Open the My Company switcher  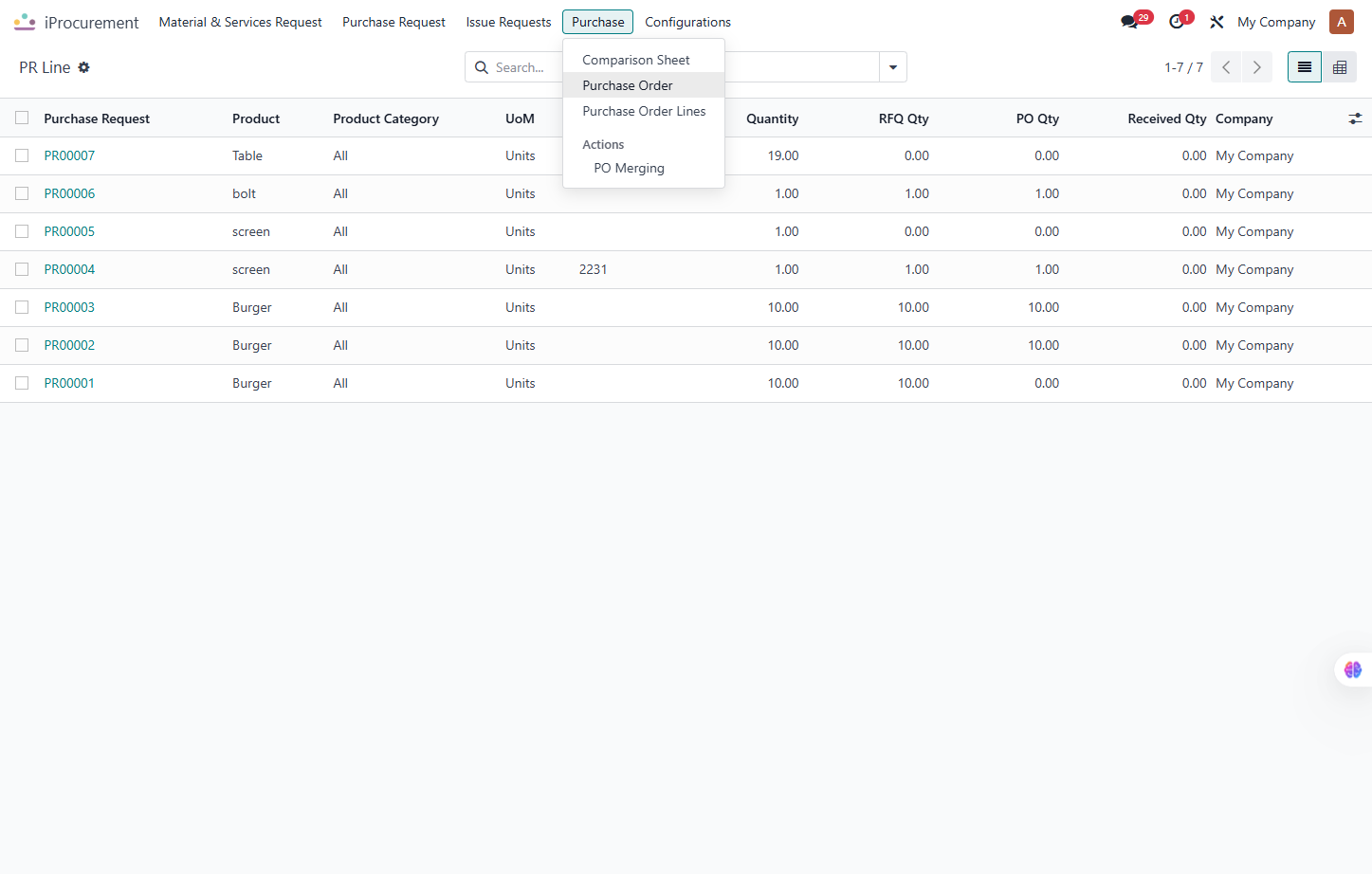(1276, 22)
